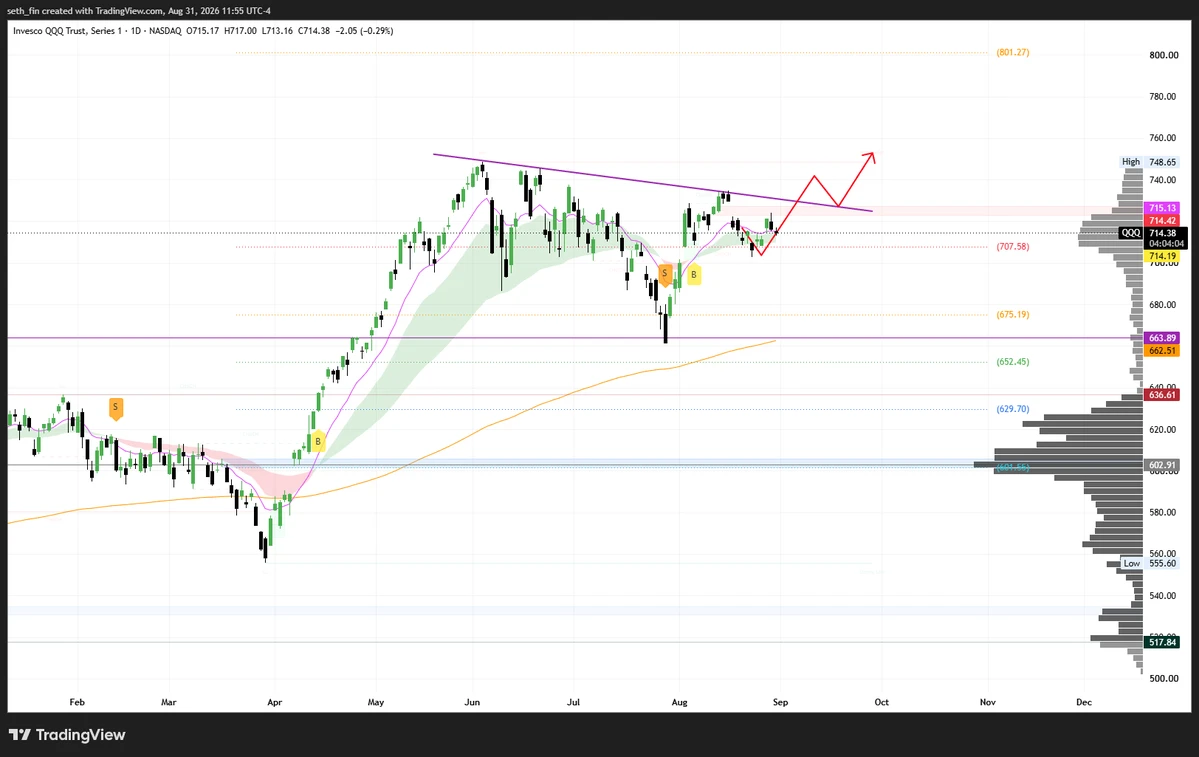This screenshot has width=1199, height=757.
Task: Click the Oct label on time axis
Action: pyautogui.click(x=882, y=702)
